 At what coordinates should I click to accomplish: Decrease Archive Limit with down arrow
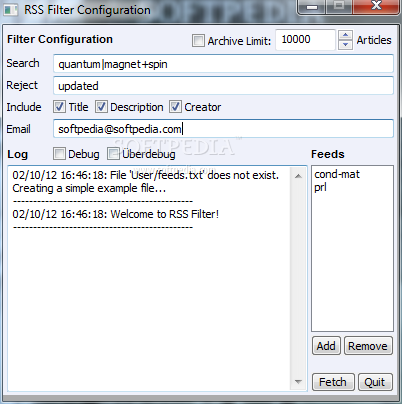(x=345, y=45)
